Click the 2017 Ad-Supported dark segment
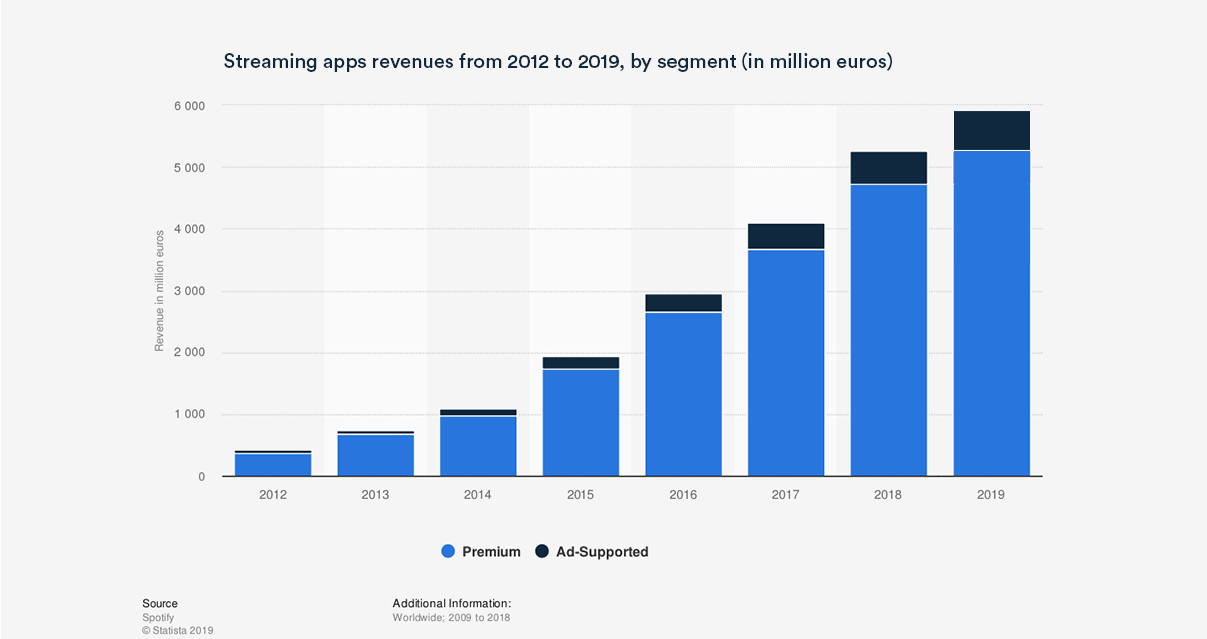This screenshot has width=1207, height=639. point(786,236)
